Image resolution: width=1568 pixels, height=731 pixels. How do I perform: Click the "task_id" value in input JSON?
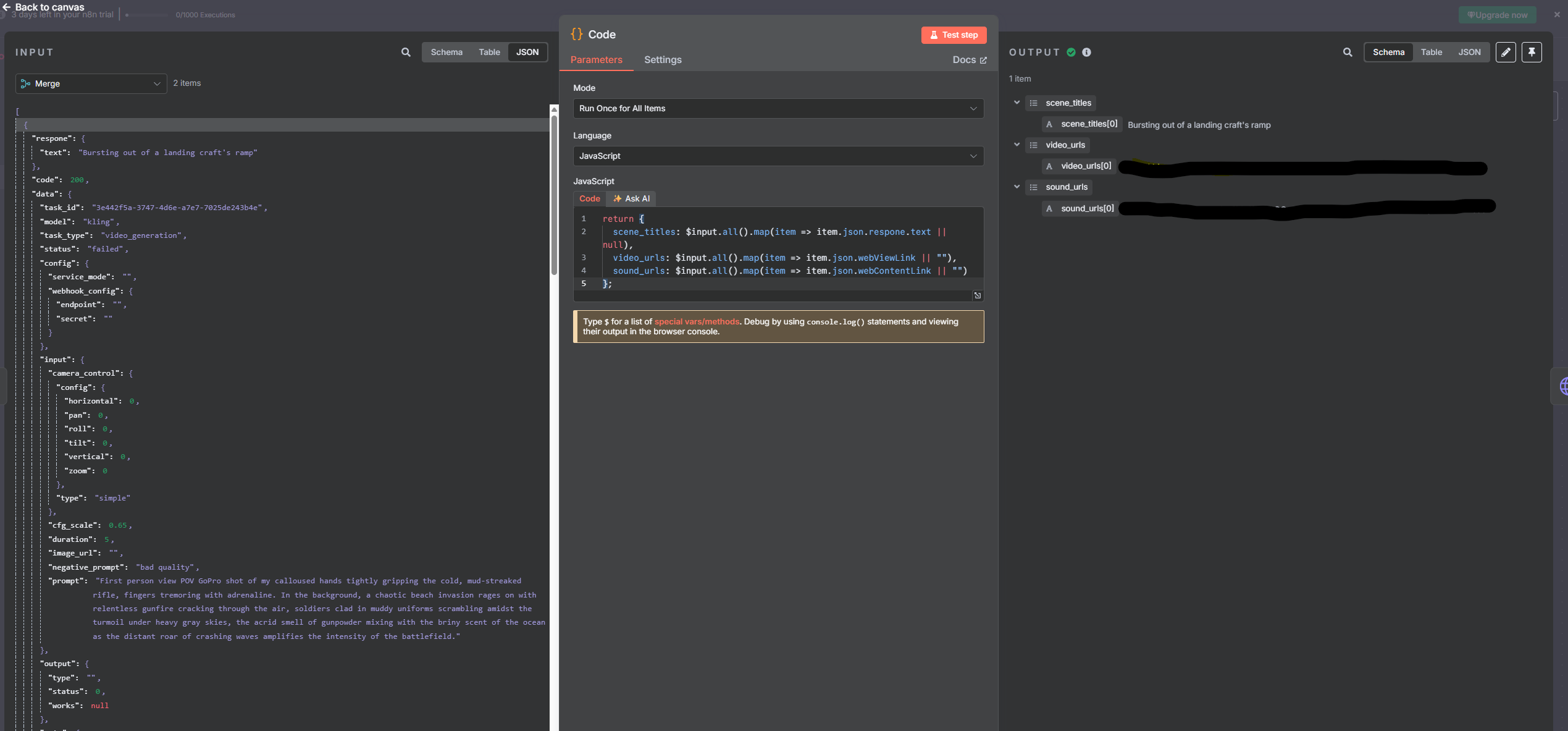coord(177,208)
